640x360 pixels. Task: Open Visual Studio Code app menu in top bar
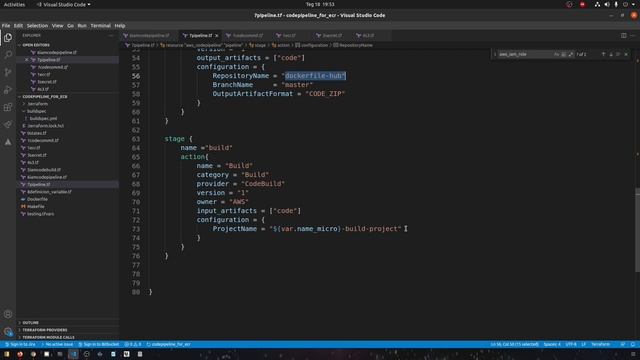(x=63, y=4)
